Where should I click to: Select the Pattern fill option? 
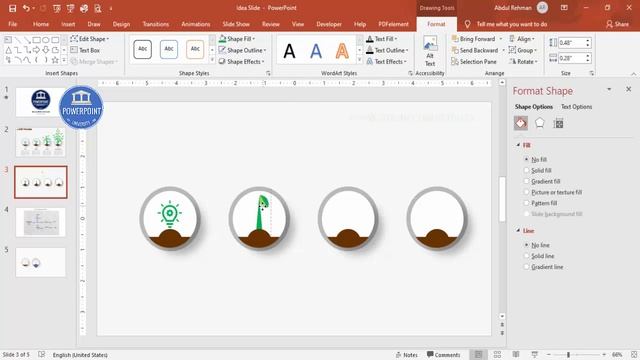[526, 203]
